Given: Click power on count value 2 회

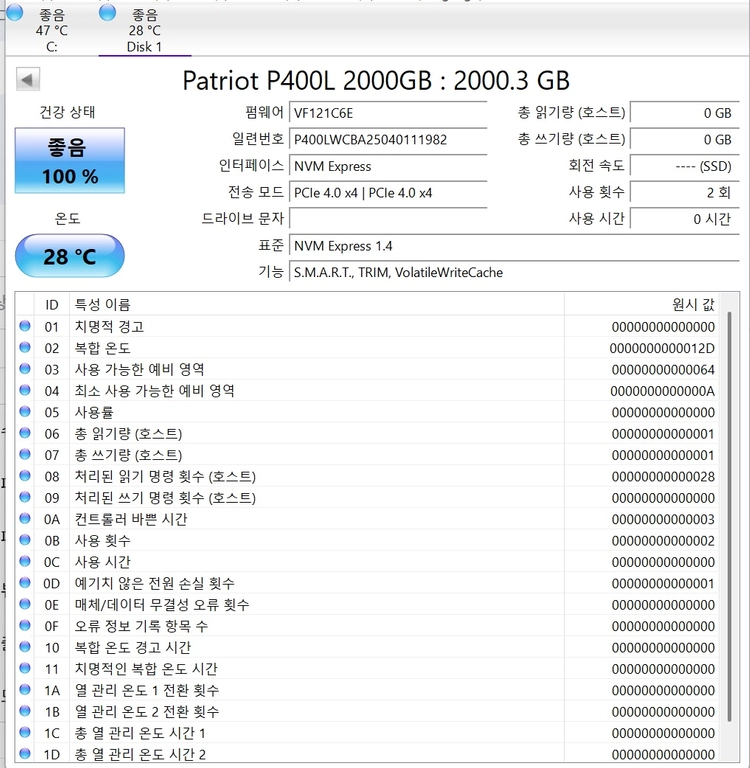Looking at the screenshot, I should 684,192.
